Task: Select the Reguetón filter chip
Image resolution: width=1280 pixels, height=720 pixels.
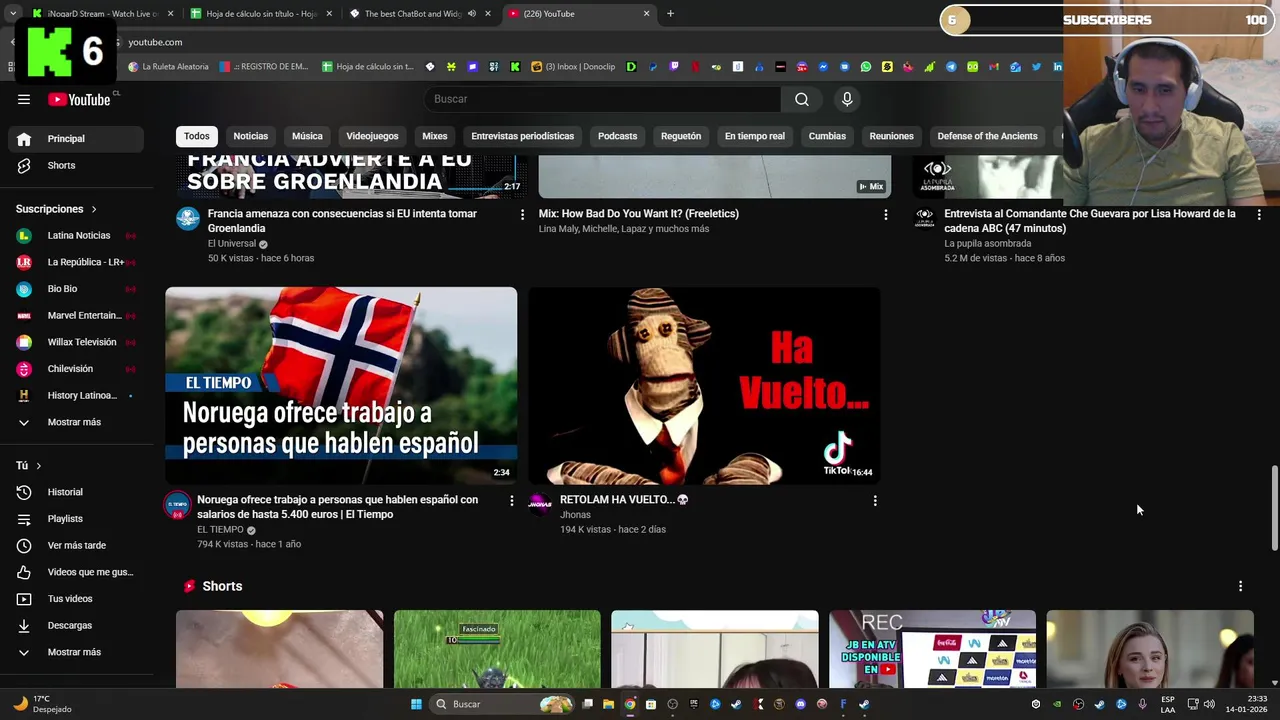Action: coord(681,136)
